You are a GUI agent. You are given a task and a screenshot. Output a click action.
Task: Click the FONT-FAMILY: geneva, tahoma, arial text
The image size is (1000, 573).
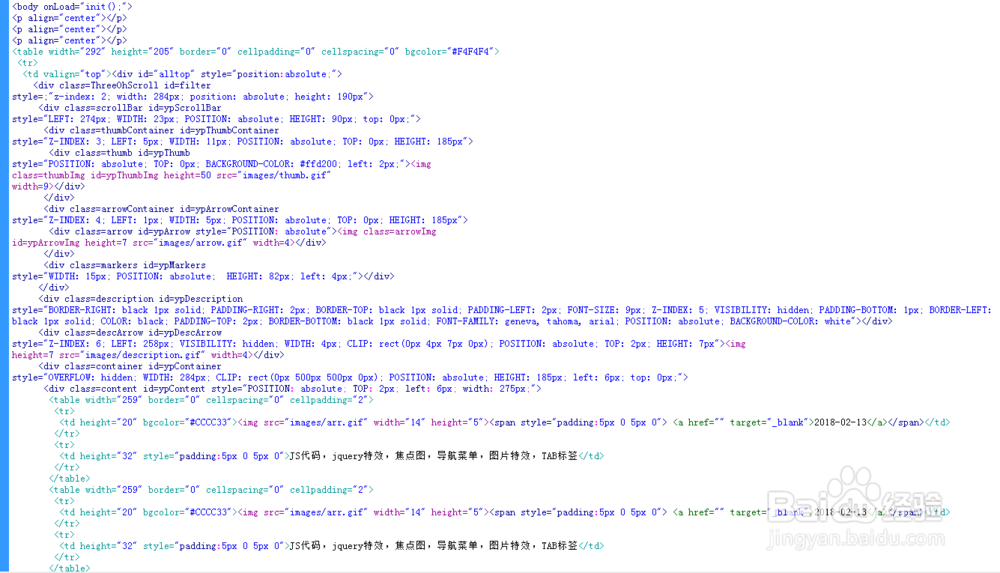[x=526, y=322]
